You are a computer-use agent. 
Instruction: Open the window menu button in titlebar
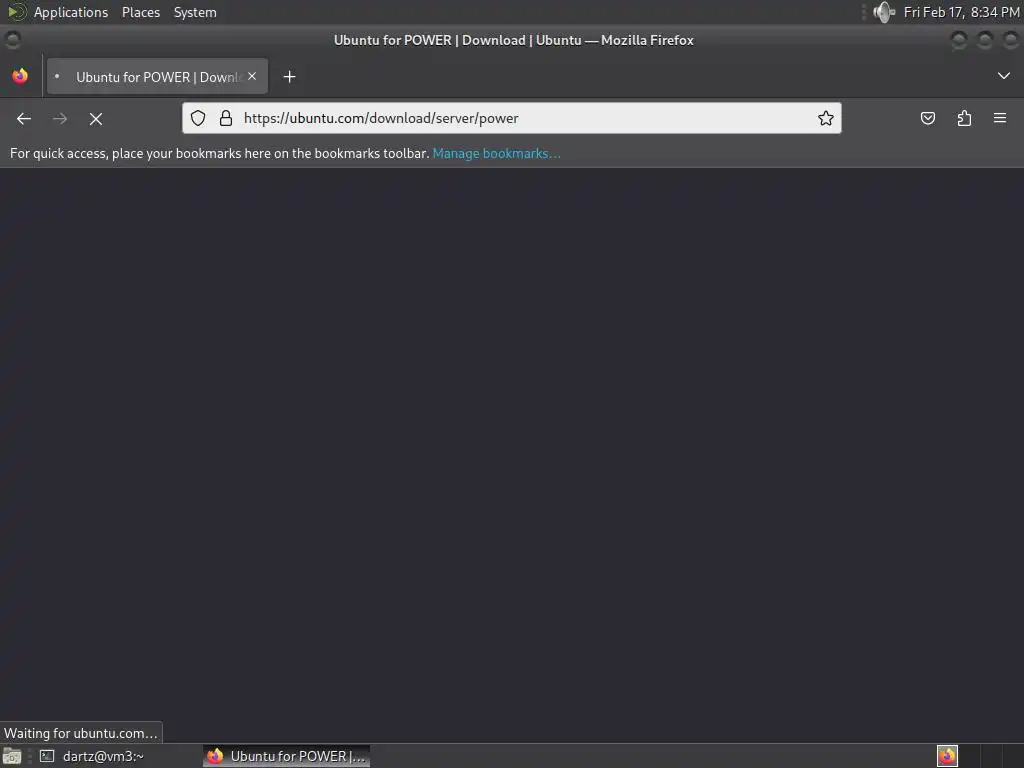(12, 40)
